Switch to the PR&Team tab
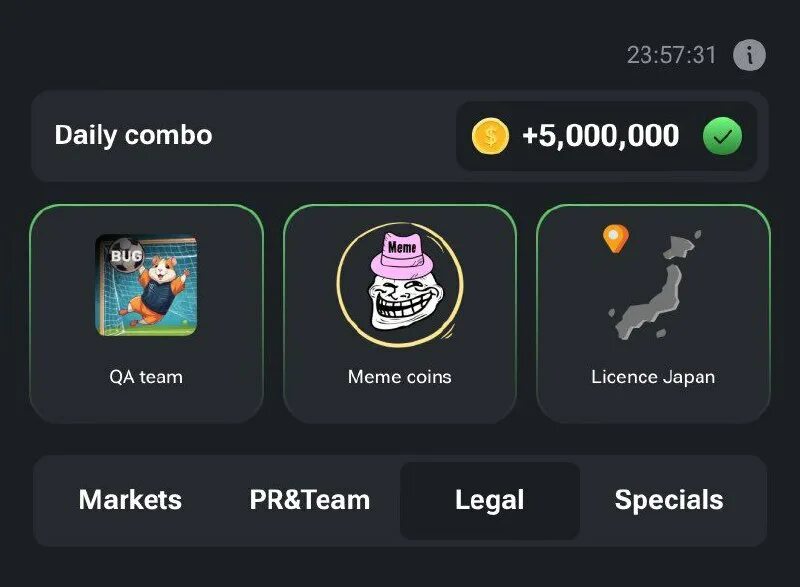800x587 pixels. tap(310, 500)
